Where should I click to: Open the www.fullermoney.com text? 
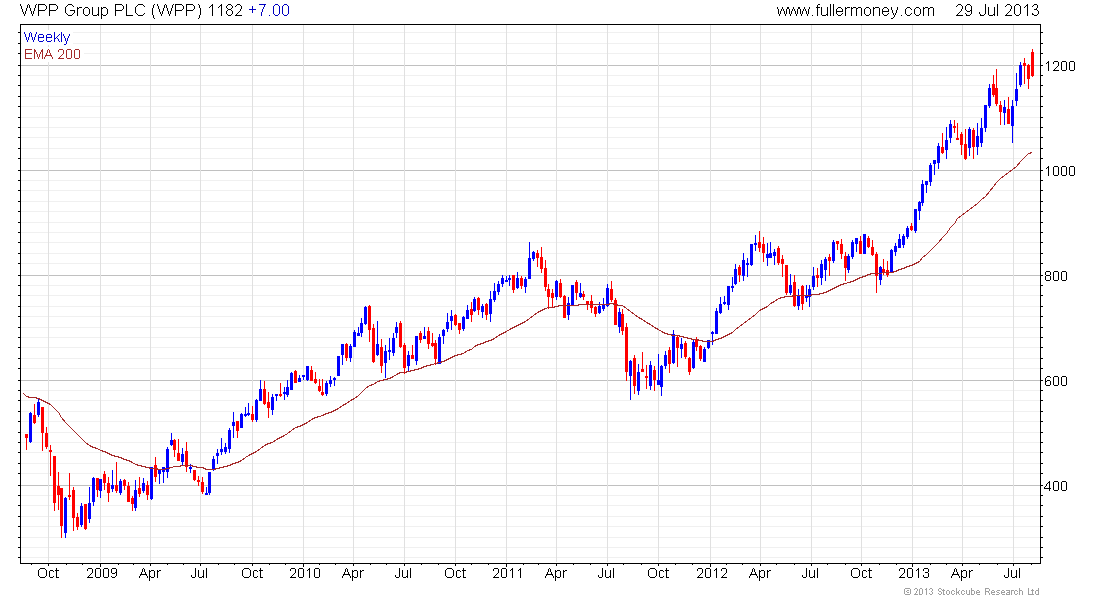coord(855,11)
